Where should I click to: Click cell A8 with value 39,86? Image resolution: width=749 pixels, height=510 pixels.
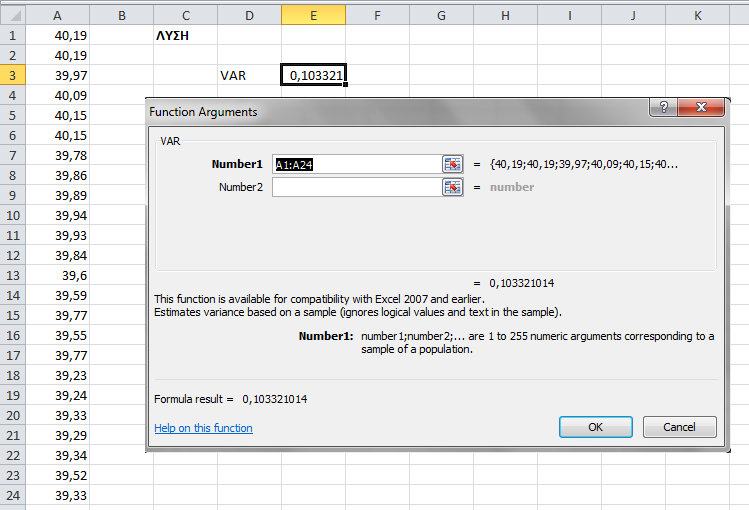[x=57, y=175]
